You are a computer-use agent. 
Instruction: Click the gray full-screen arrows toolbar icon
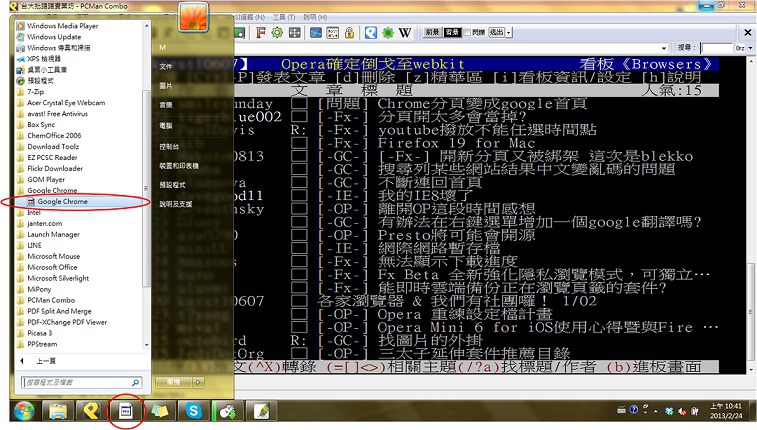294,33
